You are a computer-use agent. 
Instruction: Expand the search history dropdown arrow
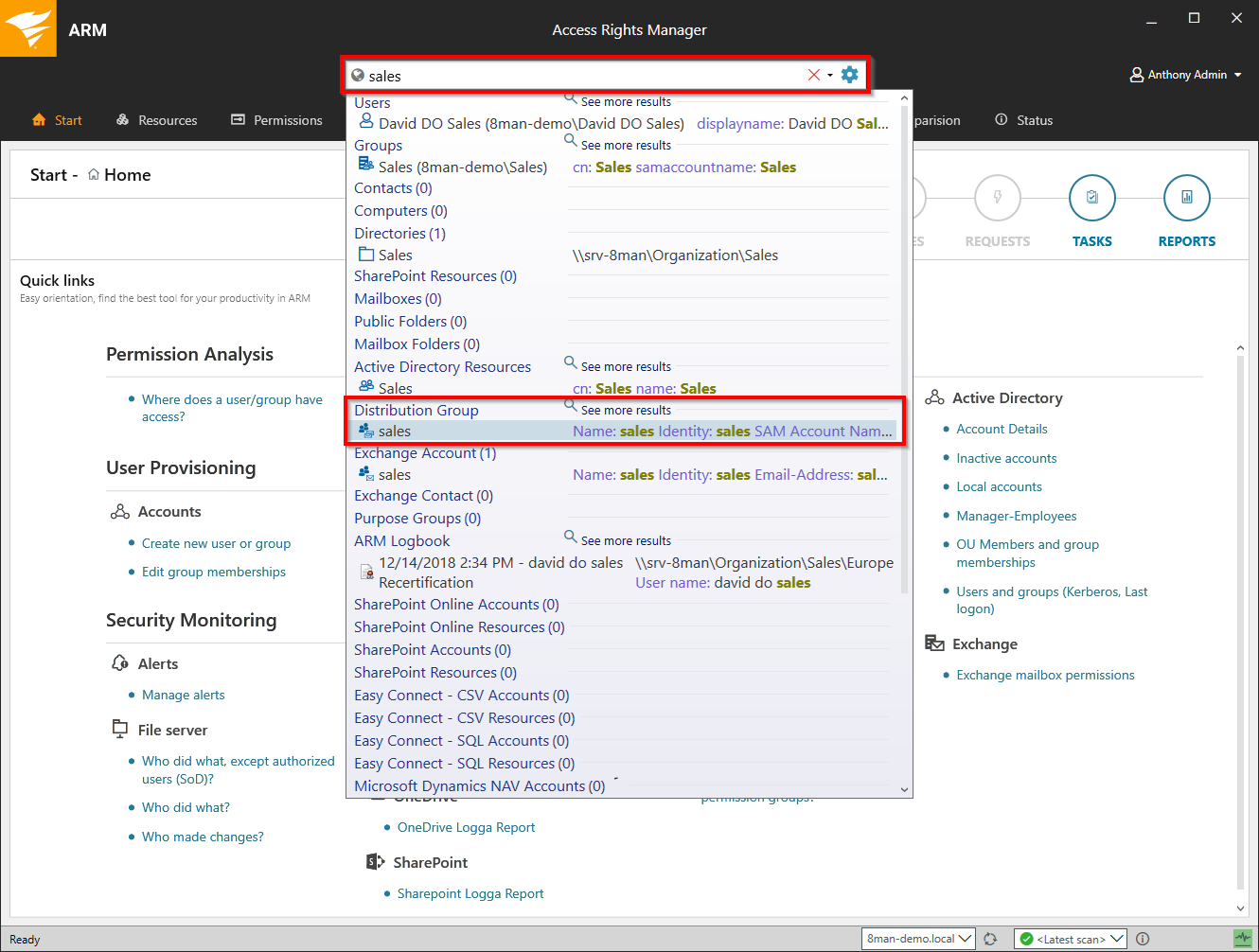click(830, 76)
